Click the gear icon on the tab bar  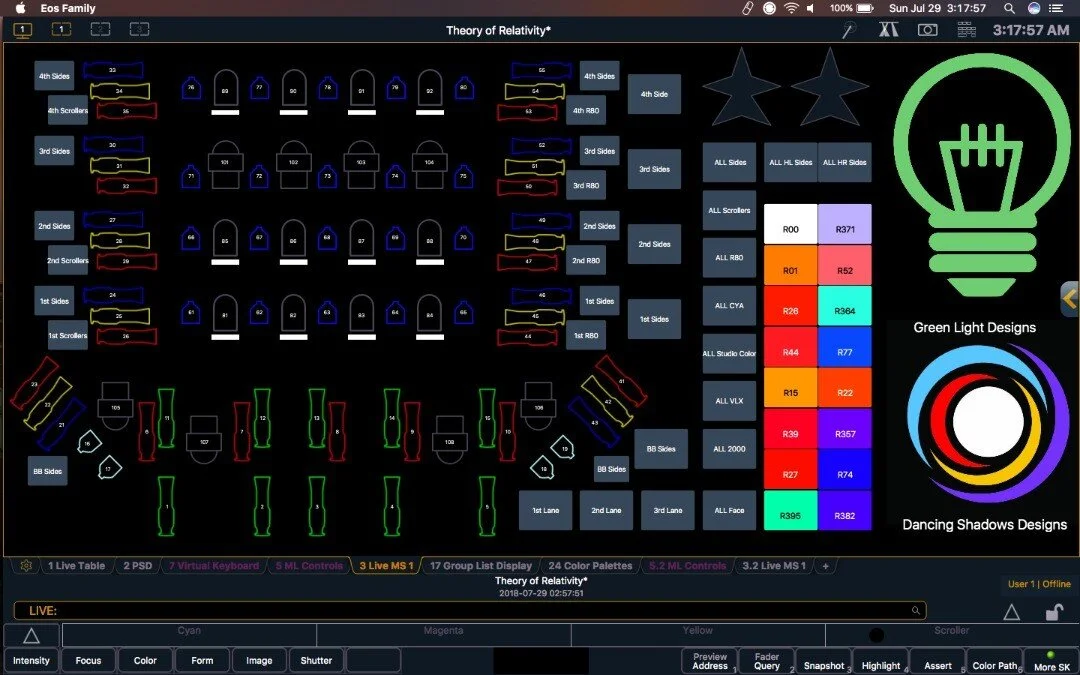pos(25,565)
